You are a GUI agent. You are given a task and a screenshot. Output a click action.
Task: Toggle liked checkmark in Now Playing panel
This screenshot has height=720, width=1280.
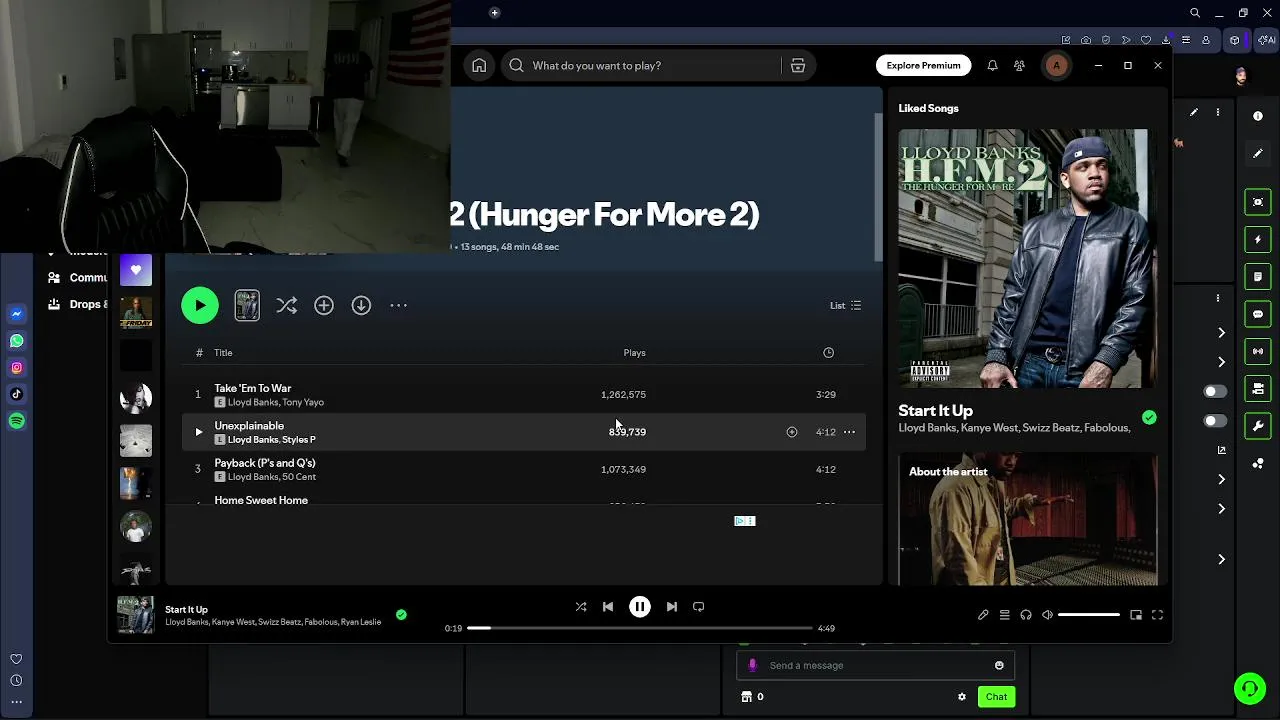[x=1149, y=418]
